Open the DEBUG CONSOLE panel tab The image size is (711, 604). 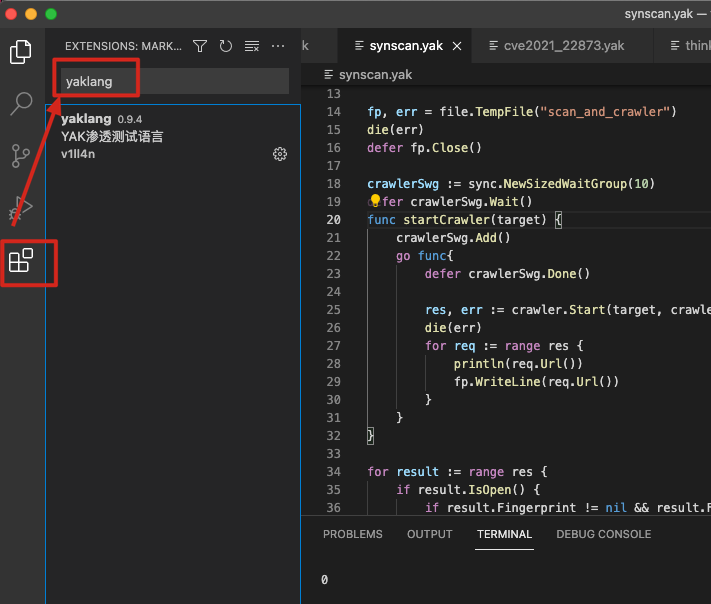(603, 534)
